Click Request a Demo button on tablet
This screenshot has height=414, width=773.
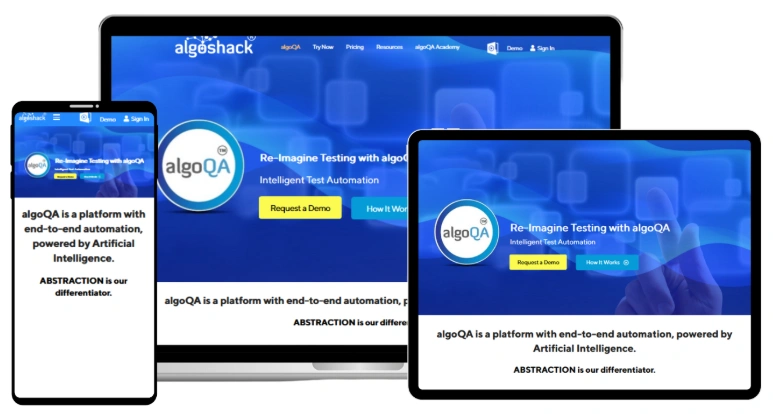(538, 262)
